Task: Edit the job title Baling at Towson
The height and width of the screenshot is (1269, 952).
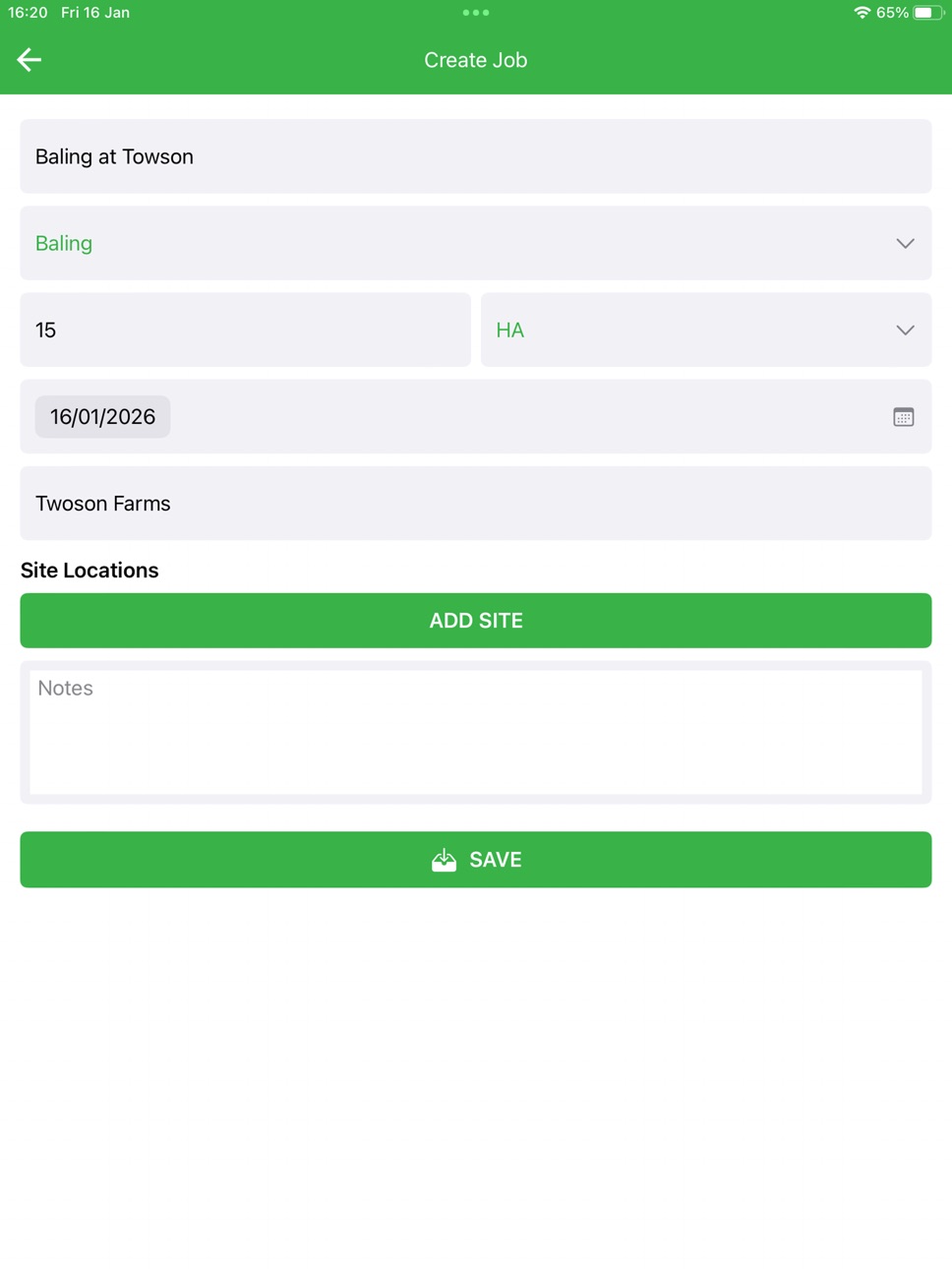Action: pyautogui.click(x=476, y=156)
